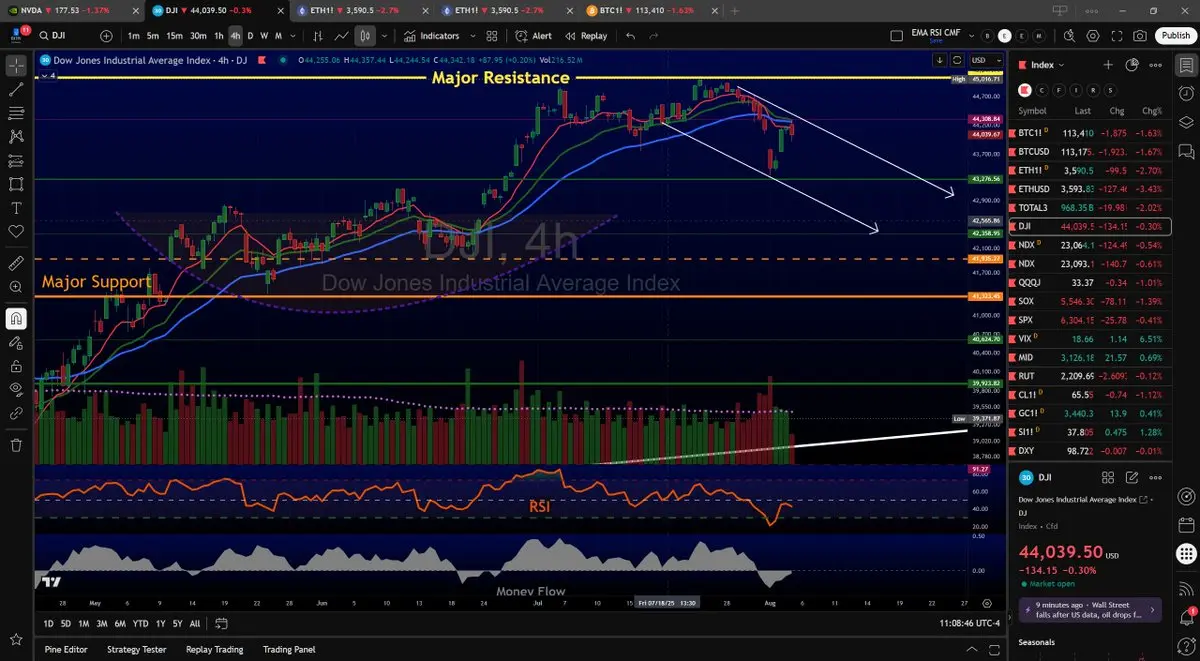This screenshot has height=661, width=1200.
Task: Add symbol to compare with plus icon
Action: pos(106,36)
